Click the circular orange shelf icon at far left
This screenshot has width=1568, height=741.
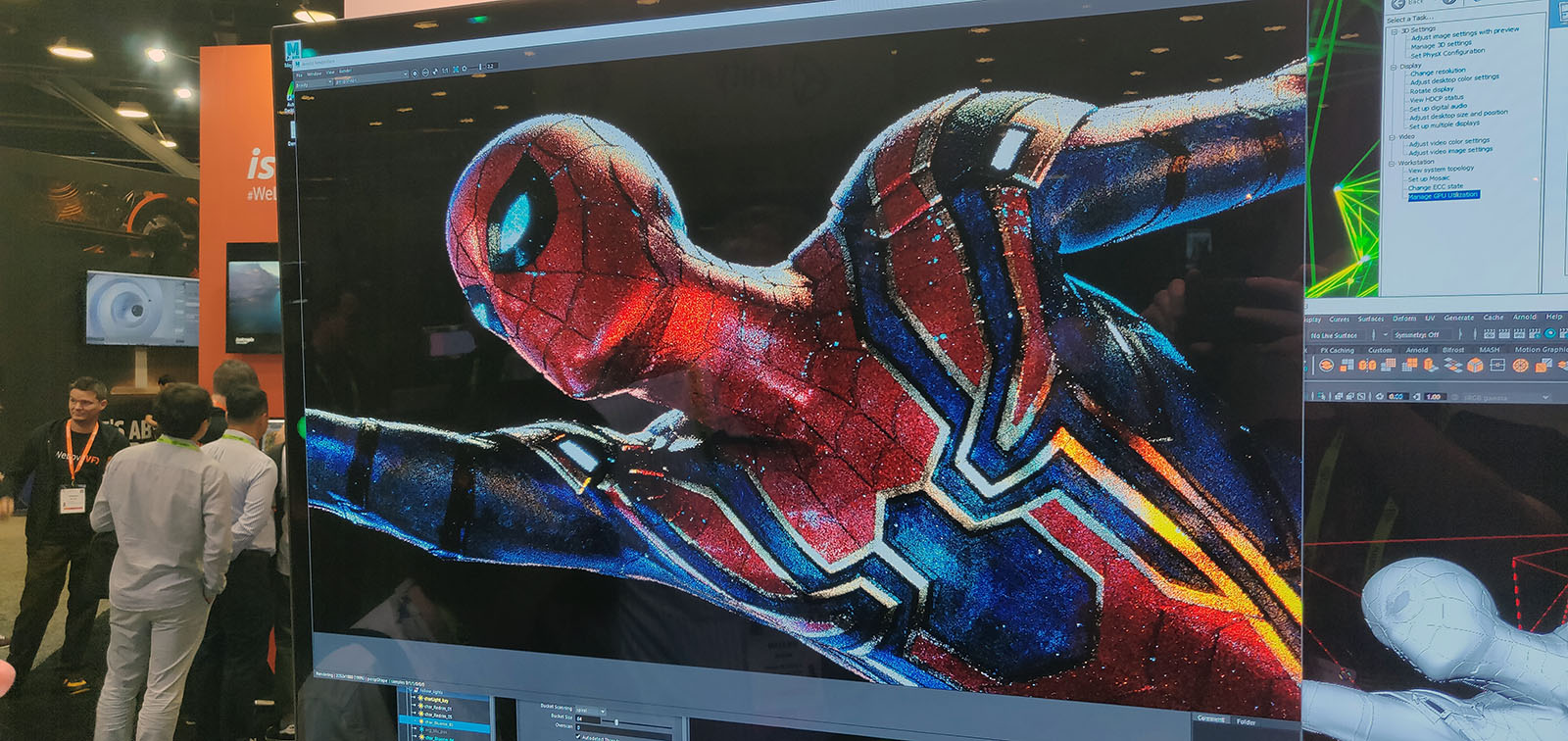point(1327,365)
